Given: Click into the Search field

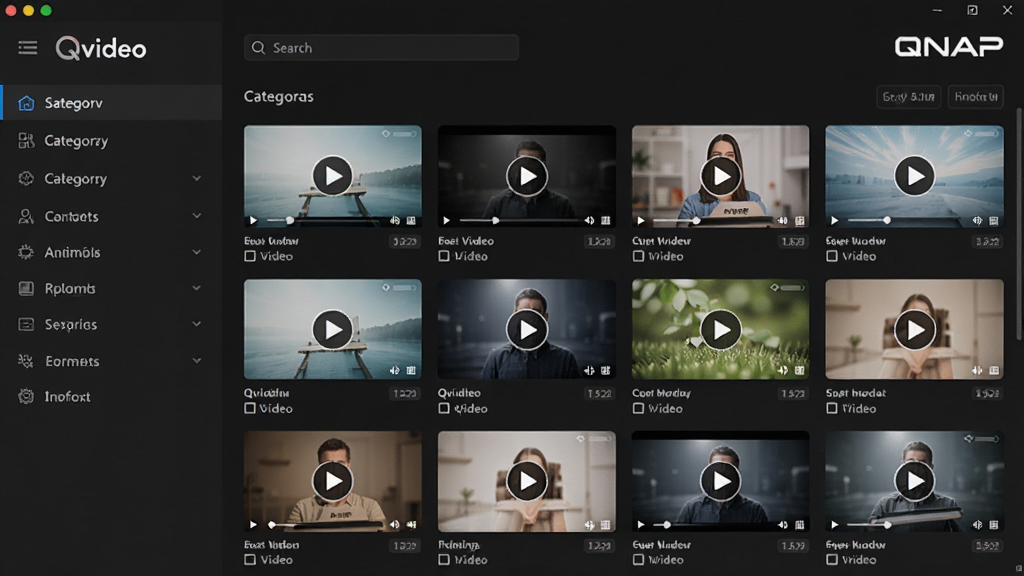Looking at the screenshot, I should pos(381,48).
